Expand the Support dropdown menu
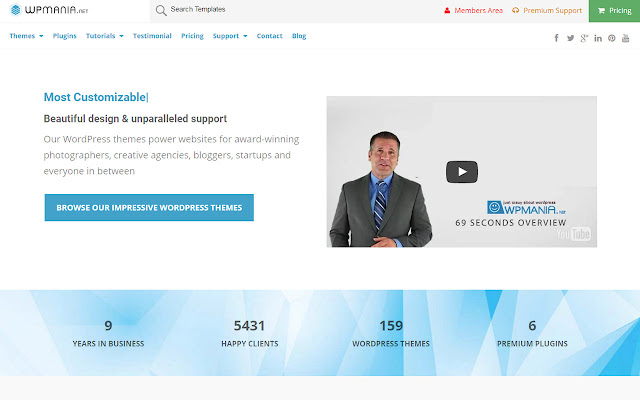This screenshot has height=400, width=640. click(230, 36)
